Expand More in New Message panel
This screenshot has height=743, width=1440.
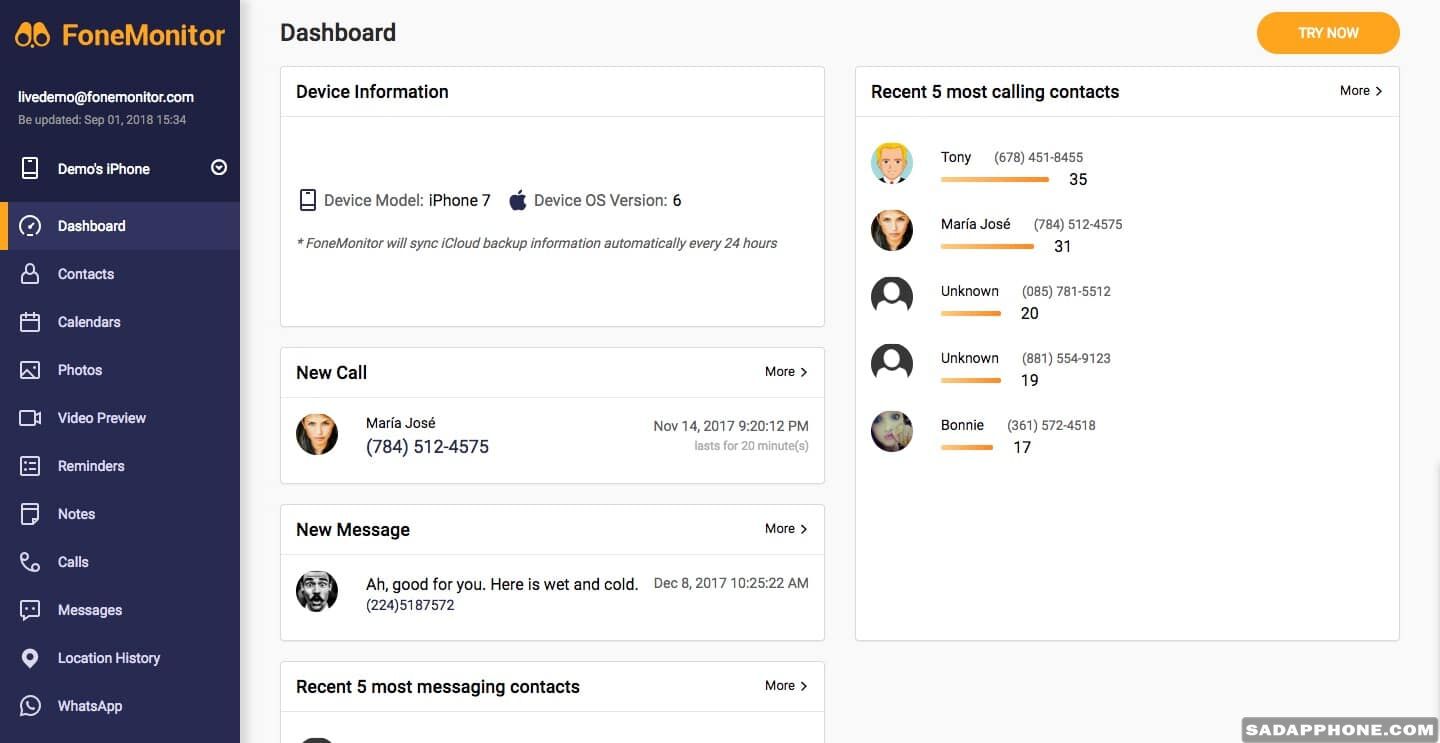[x=786, y=529]
